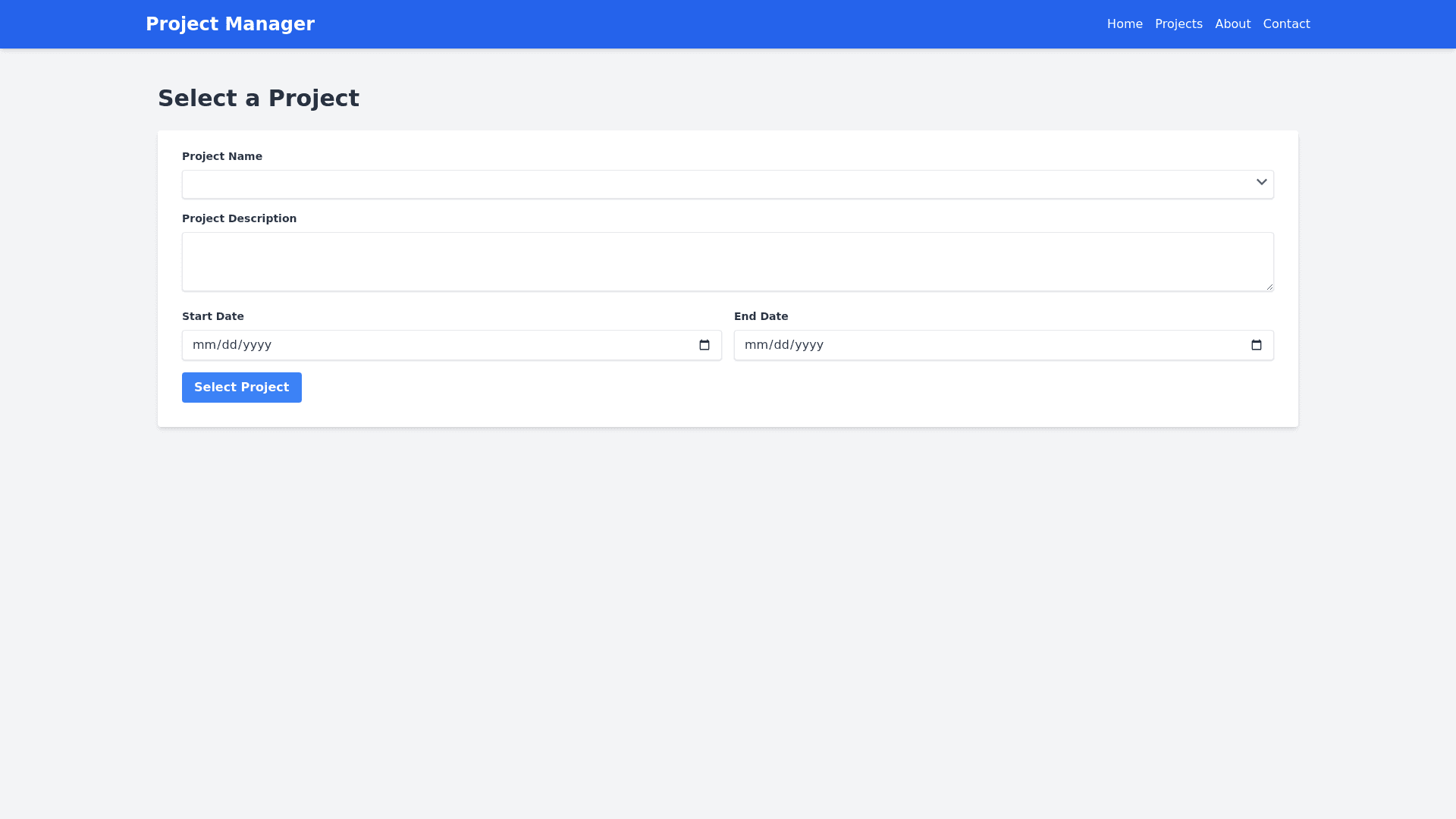Click the End Date field label

(761, 316)
